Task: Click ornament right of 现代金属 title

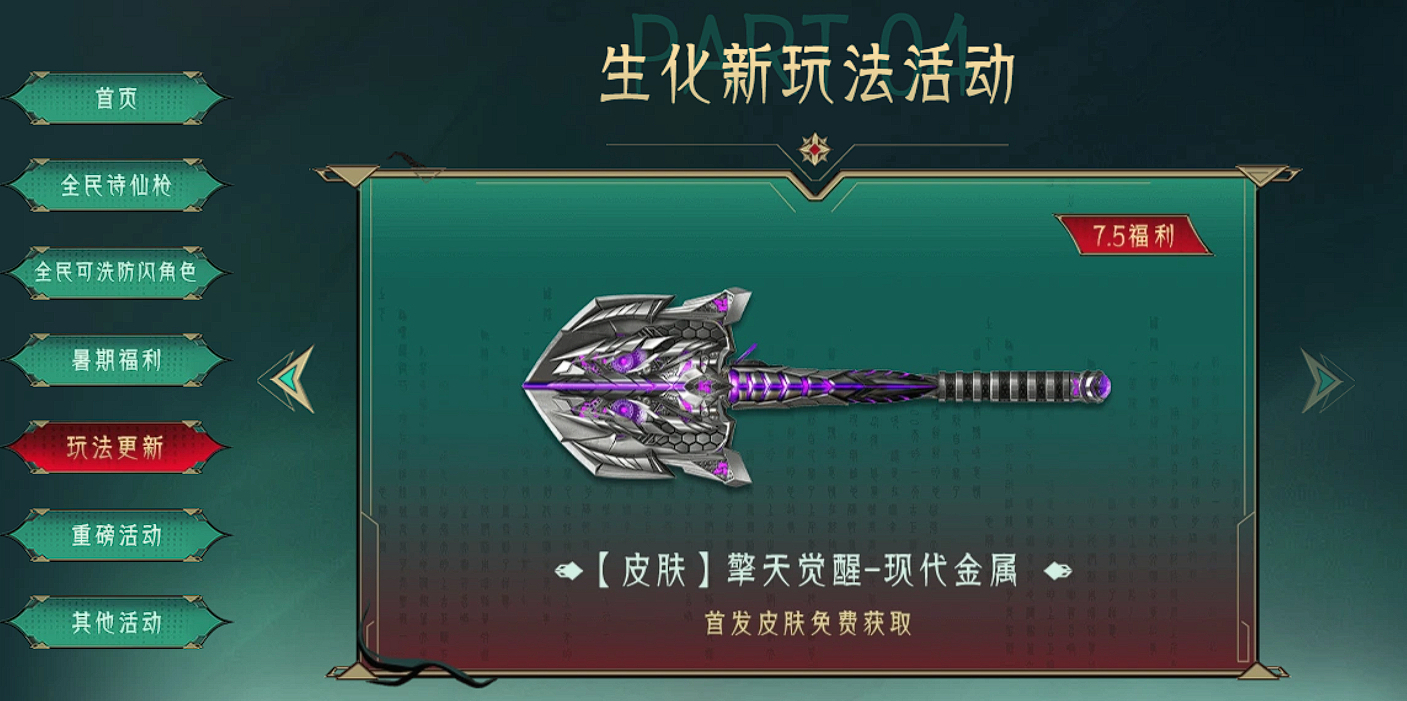Action: tap(1058, 572)
